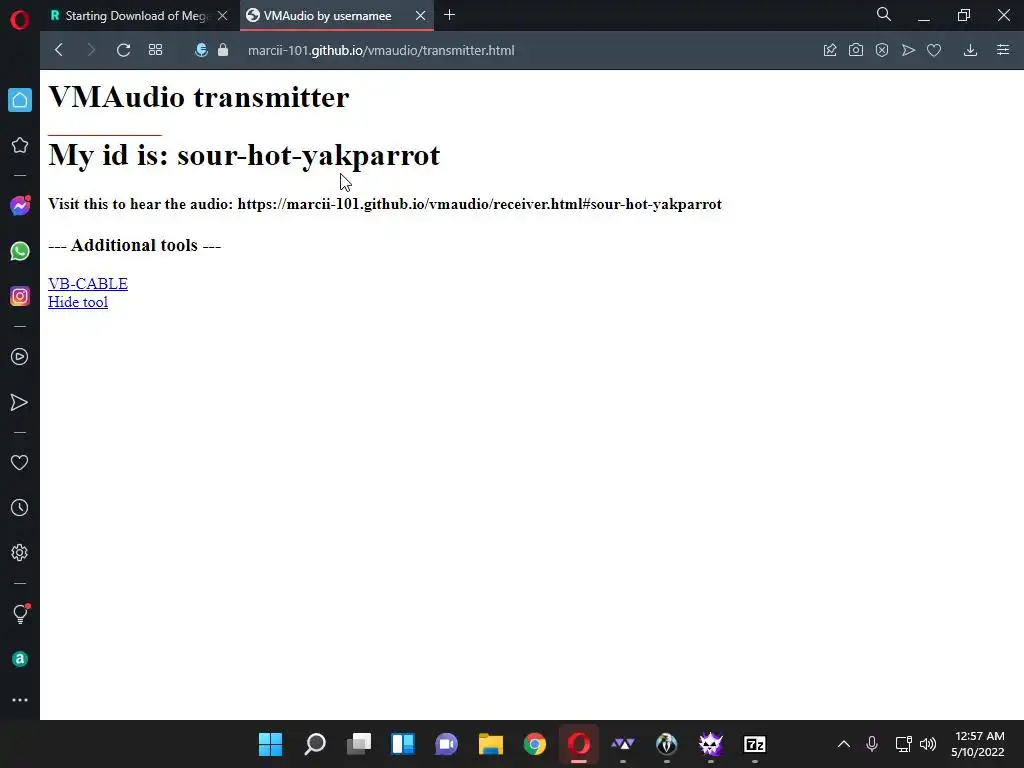Open the Player icon in the sidebar
1024x768 pixels.
(20, 357)
